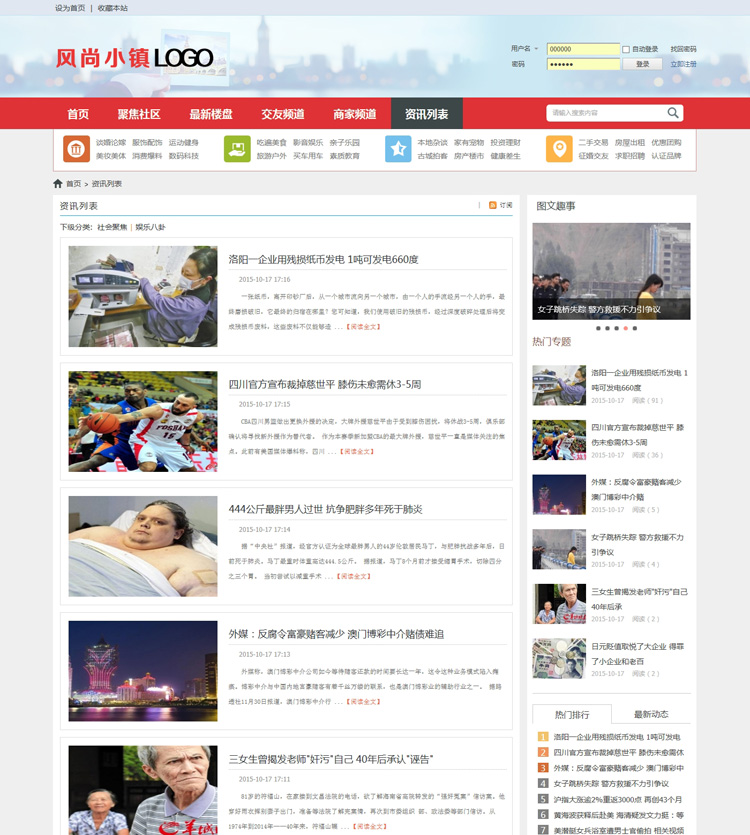This screenshot has height=835, width=750.
Task: Click the yen banknotes thumbnail in 热门专题
Action: point(559,659)
